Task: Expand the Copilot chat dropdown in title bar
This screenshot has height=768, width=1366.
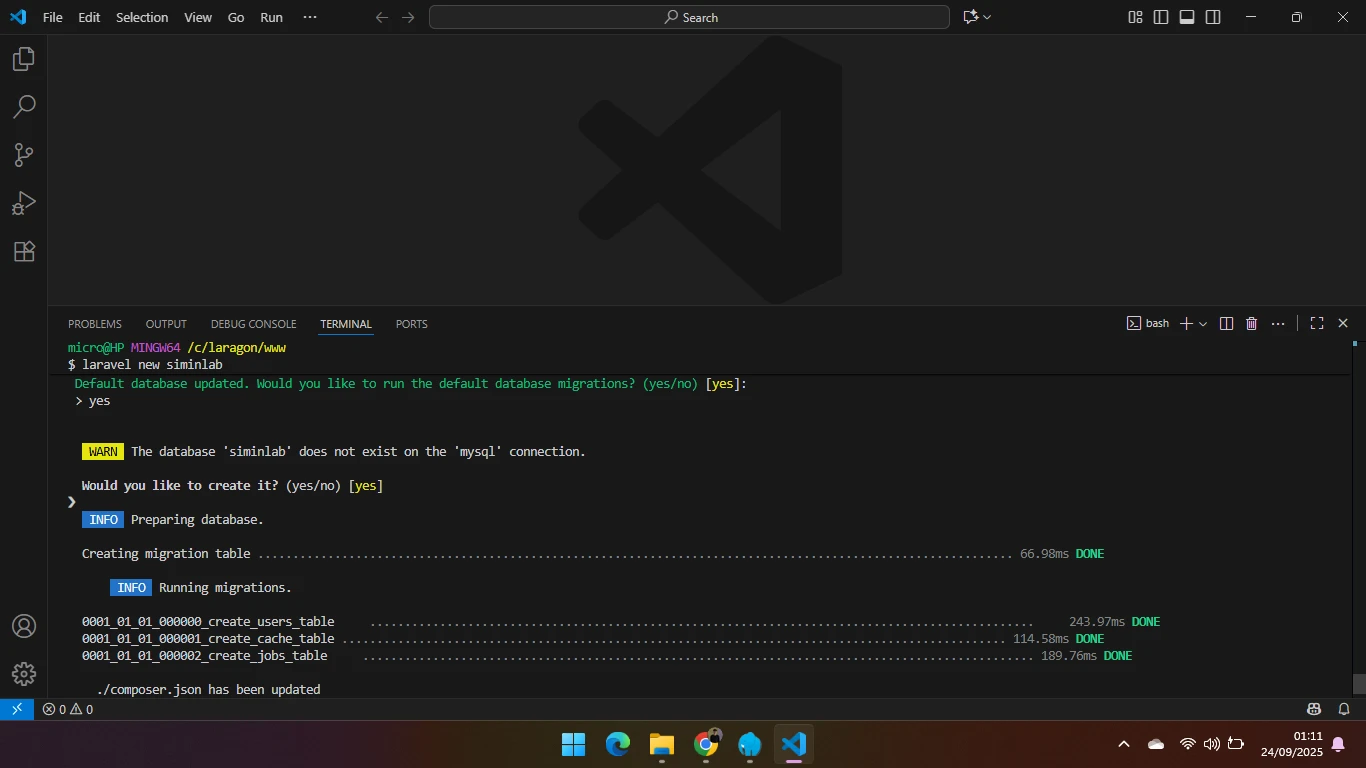Action: tap(987, 17)
